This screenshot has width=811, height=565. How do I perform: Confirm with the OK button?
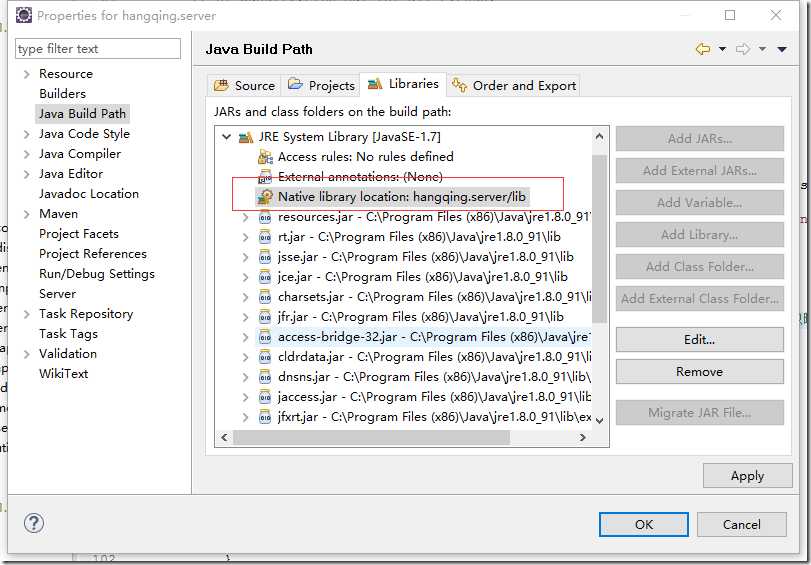(644, 525)
